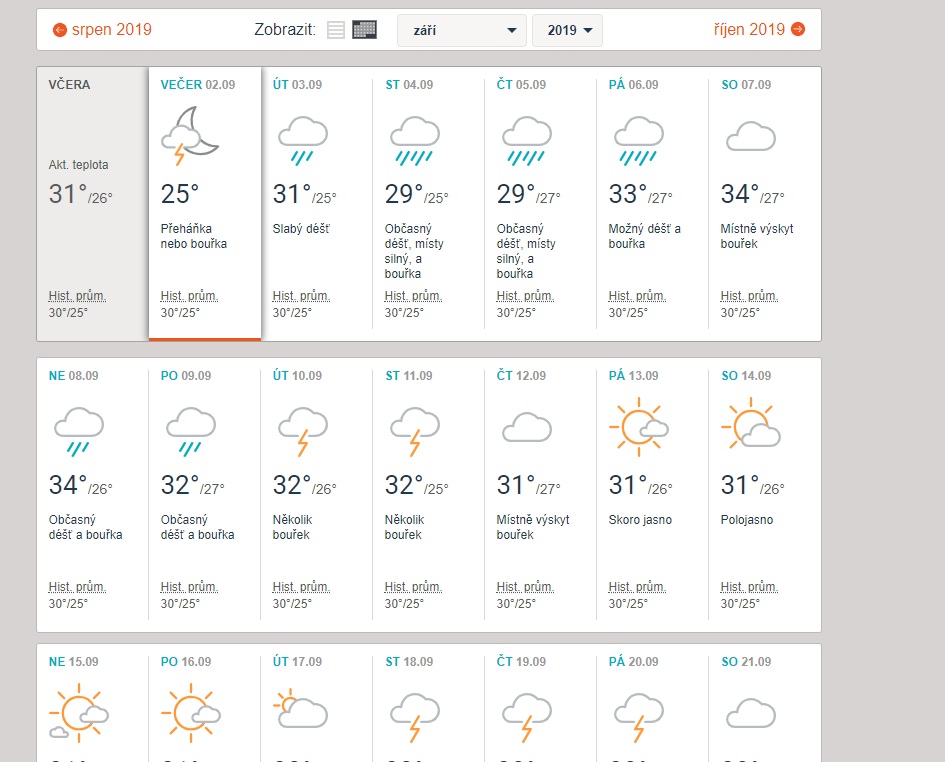Click the heavy rain icon for ST 04.09

pos(415,138)
